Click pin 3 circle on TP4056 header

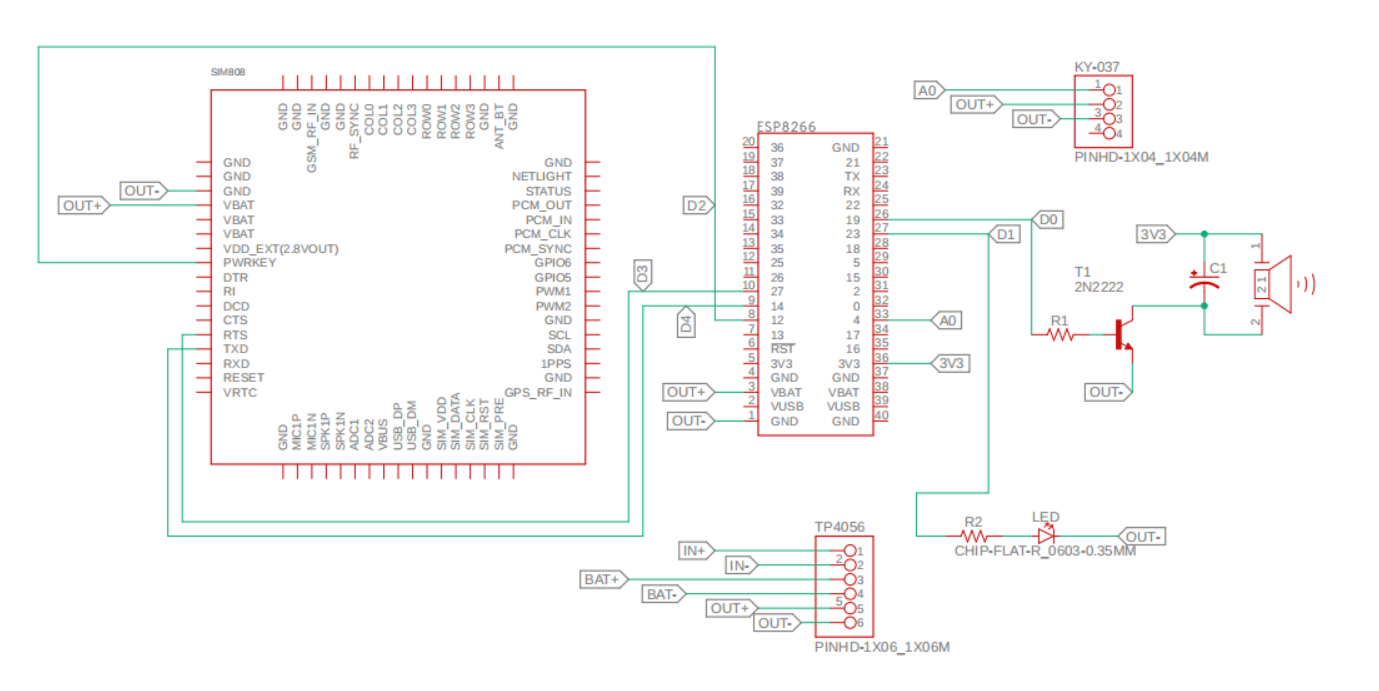click(851, 579)
